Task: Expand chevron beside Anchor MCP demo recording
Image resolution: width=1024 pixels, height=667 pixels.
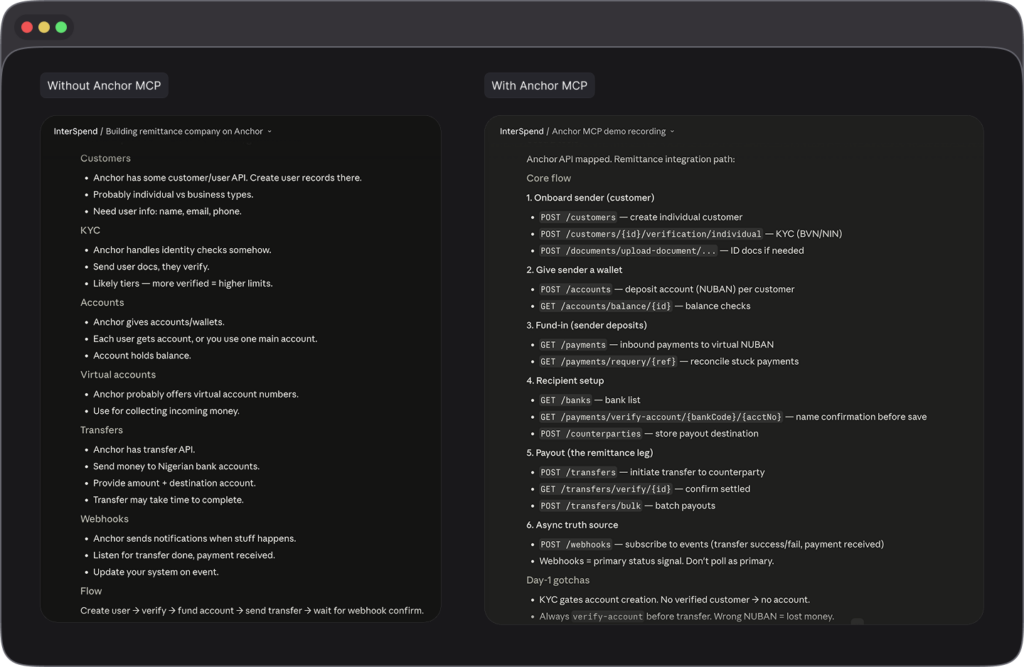Action: point(672,132)
